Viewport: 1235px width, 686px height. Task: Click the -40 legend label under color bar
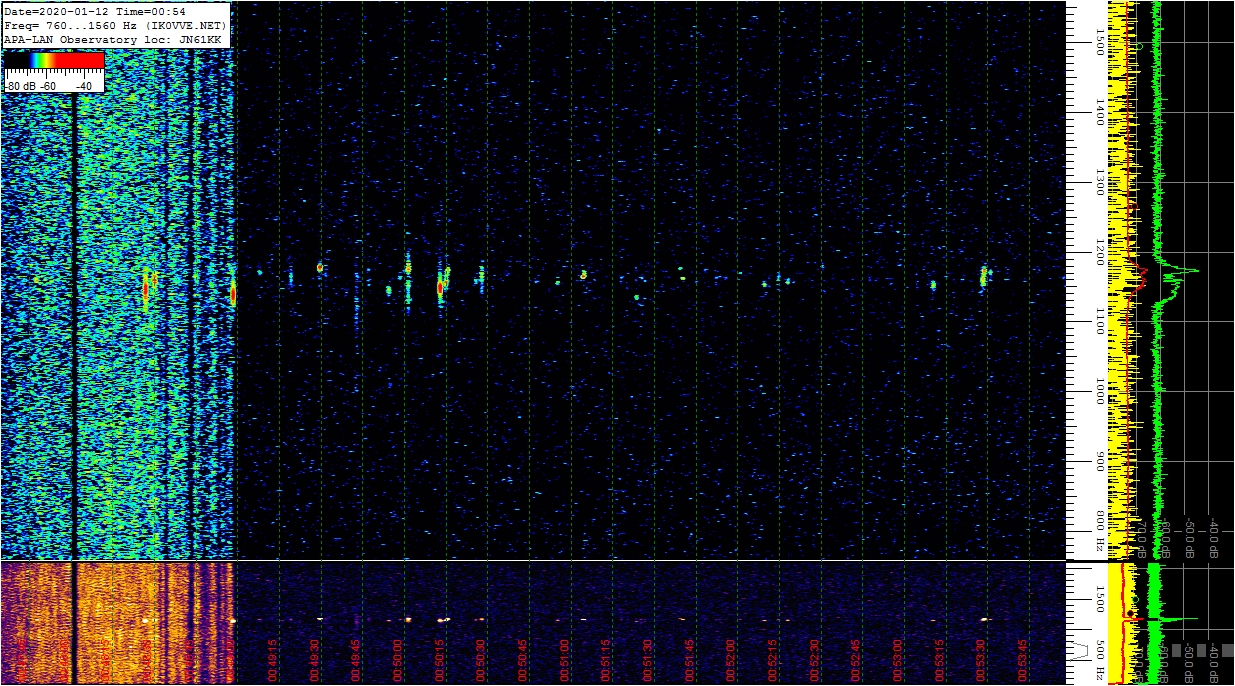click(84, 86)
